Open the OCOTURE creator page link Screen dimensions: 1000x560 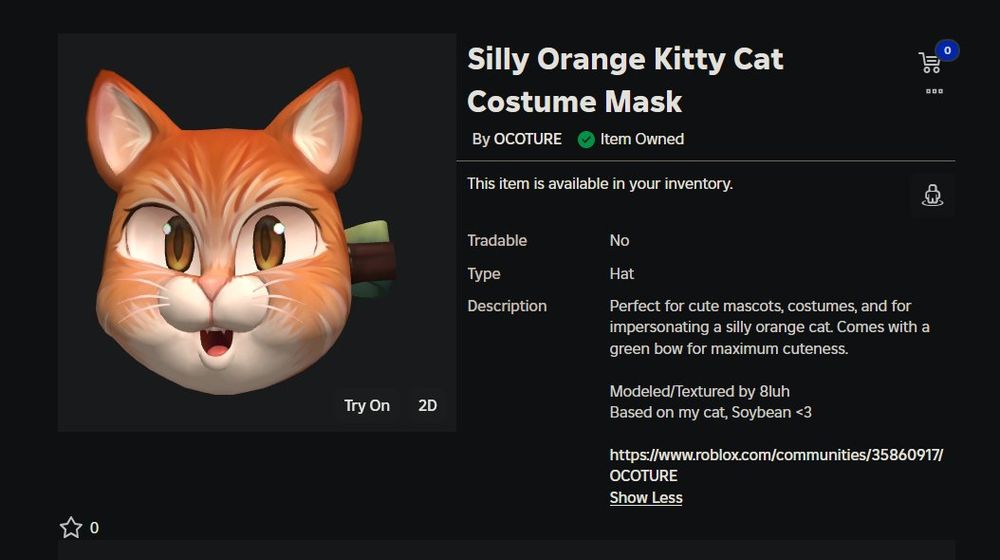point(527,139)
